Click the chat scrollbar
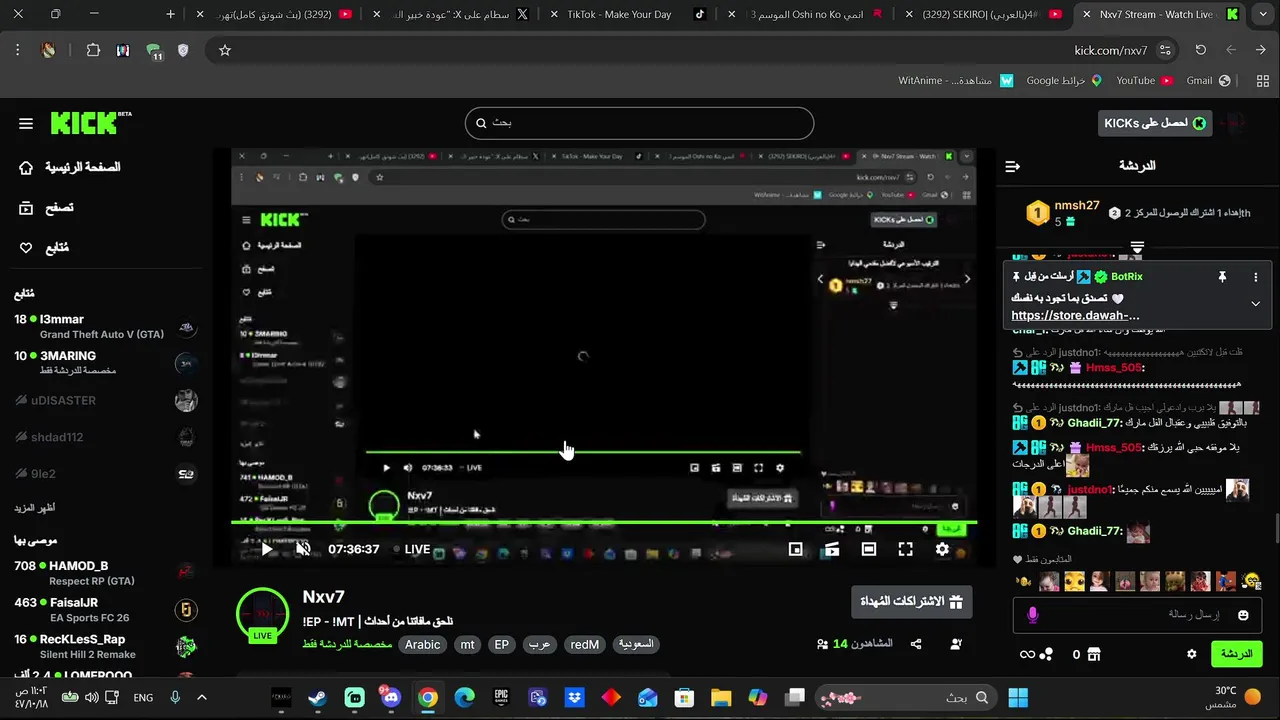This screenshot has height=720, width=1280. click(x=1276, y=527)
